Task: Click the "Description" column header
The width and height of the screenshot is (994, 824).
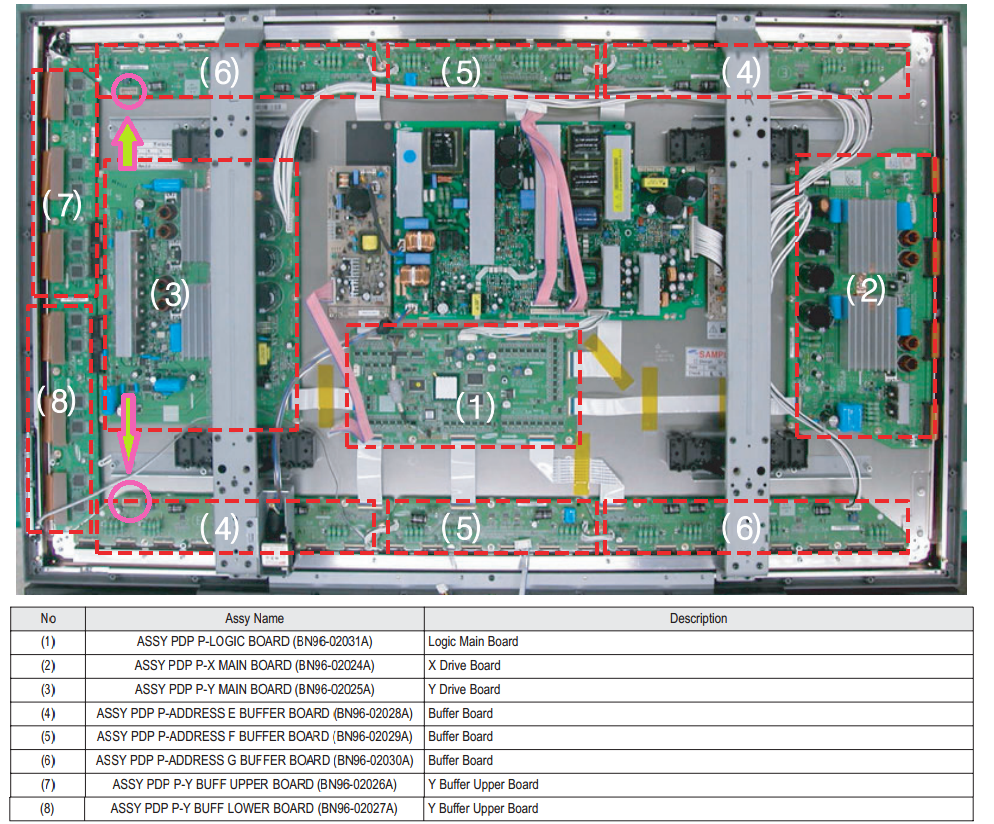Action: point(699,619)
